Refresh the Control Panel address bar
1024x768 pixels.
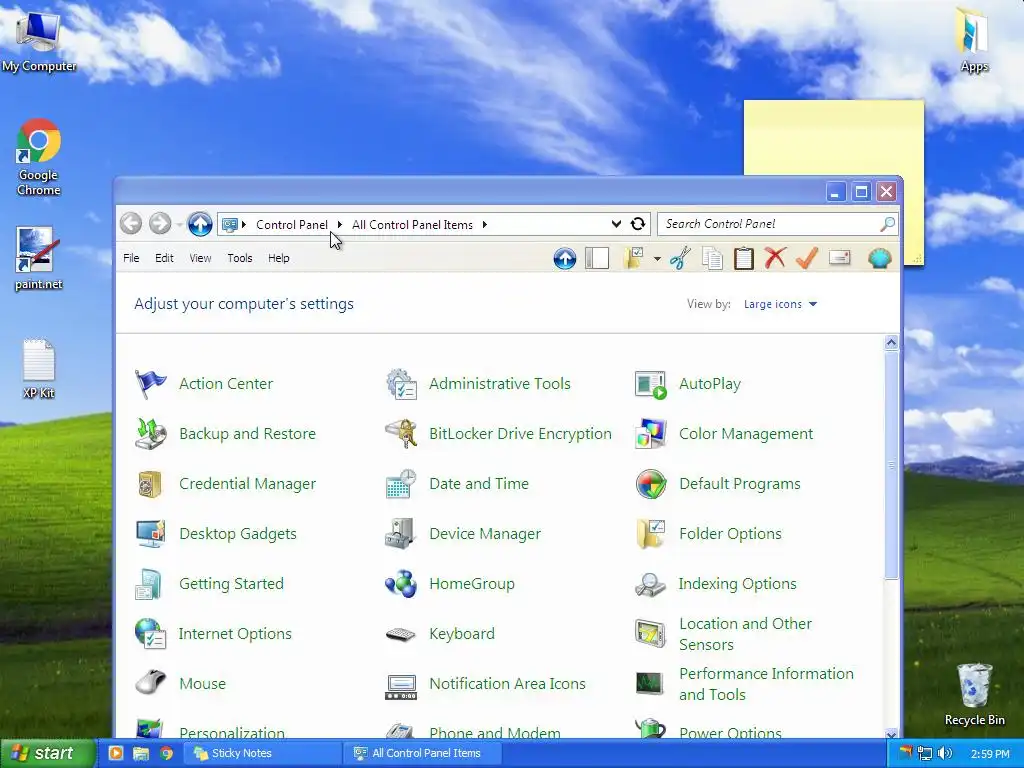coord(638,224)
